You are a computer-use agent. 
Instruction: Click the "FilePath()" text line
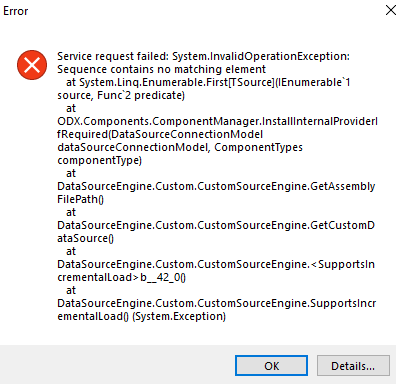(x=80, y=199)
